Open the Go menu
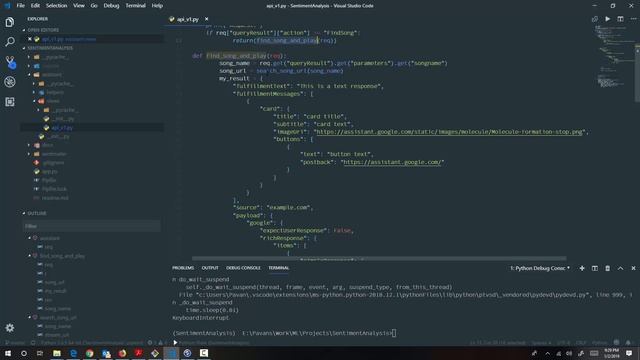Screen dimensions: 640x360 pyautogui.click(x=94, y=6)
